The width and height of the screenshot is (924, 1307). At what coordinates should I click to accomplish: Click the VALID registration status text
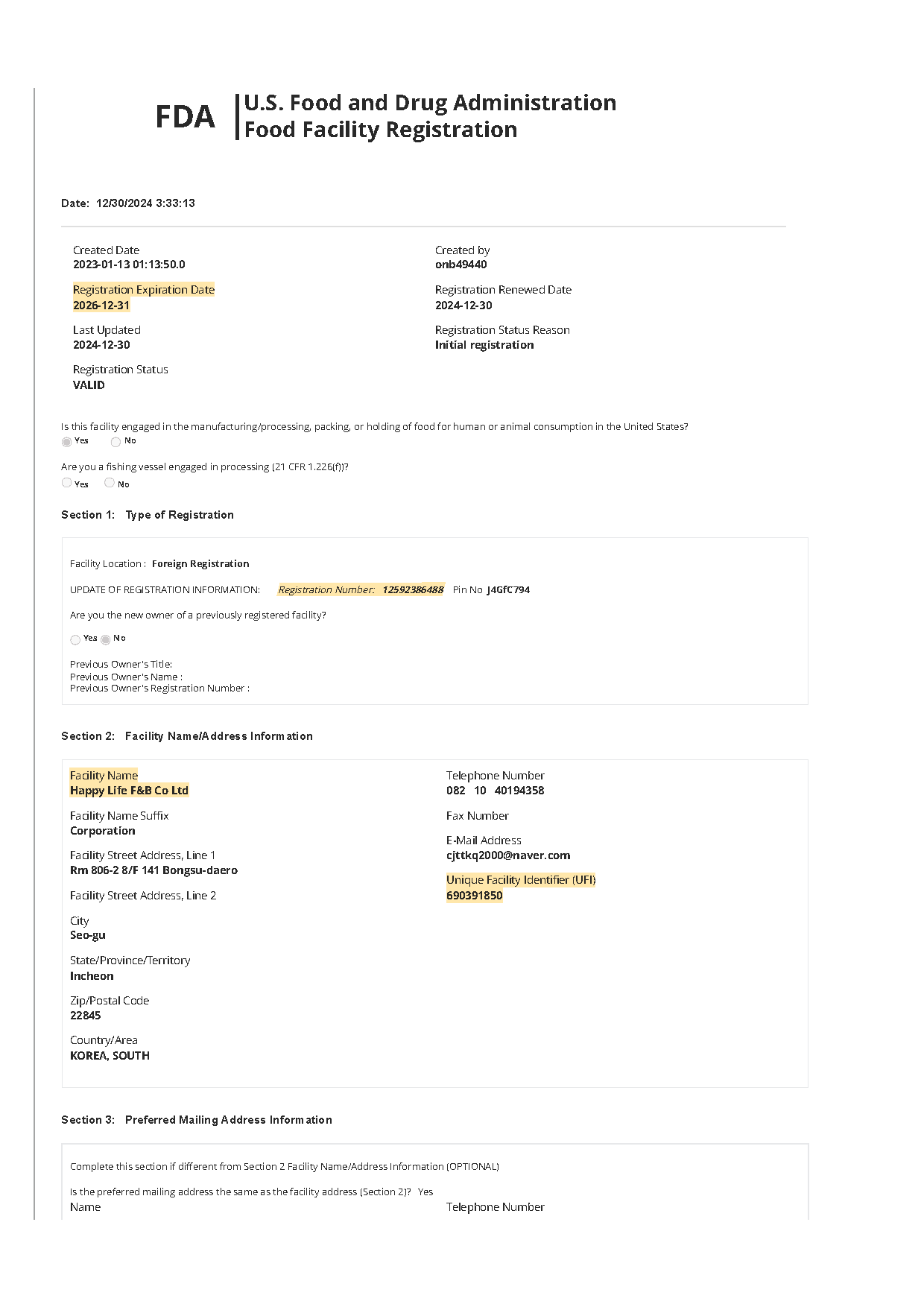point(89,385)
